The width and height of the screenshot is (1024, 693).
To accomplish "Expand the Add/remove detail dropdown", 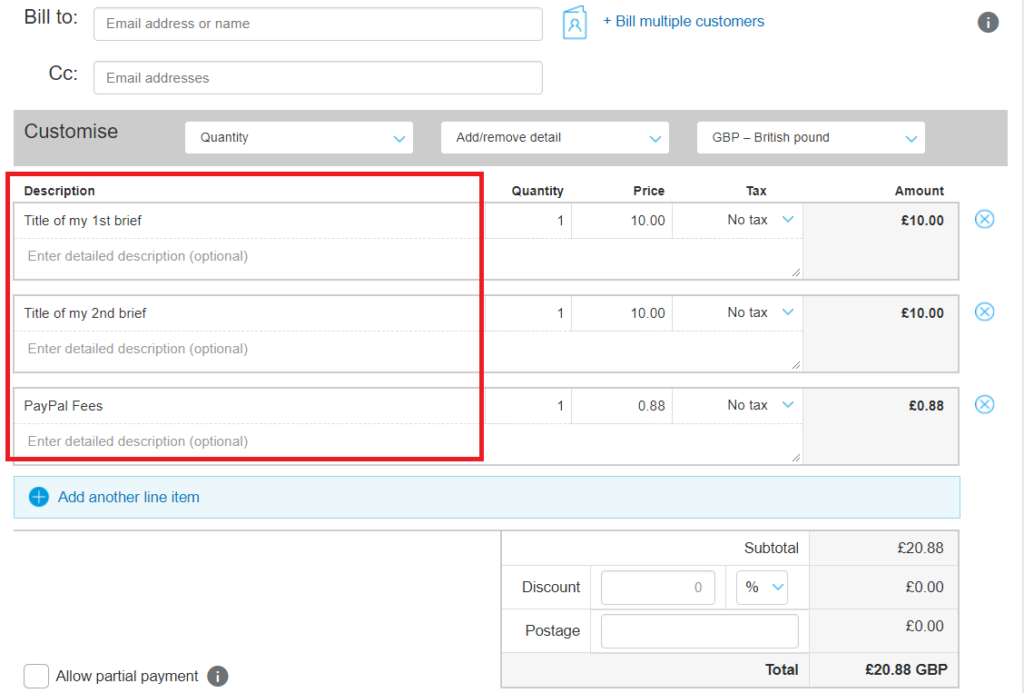I will tap(554, 138).
